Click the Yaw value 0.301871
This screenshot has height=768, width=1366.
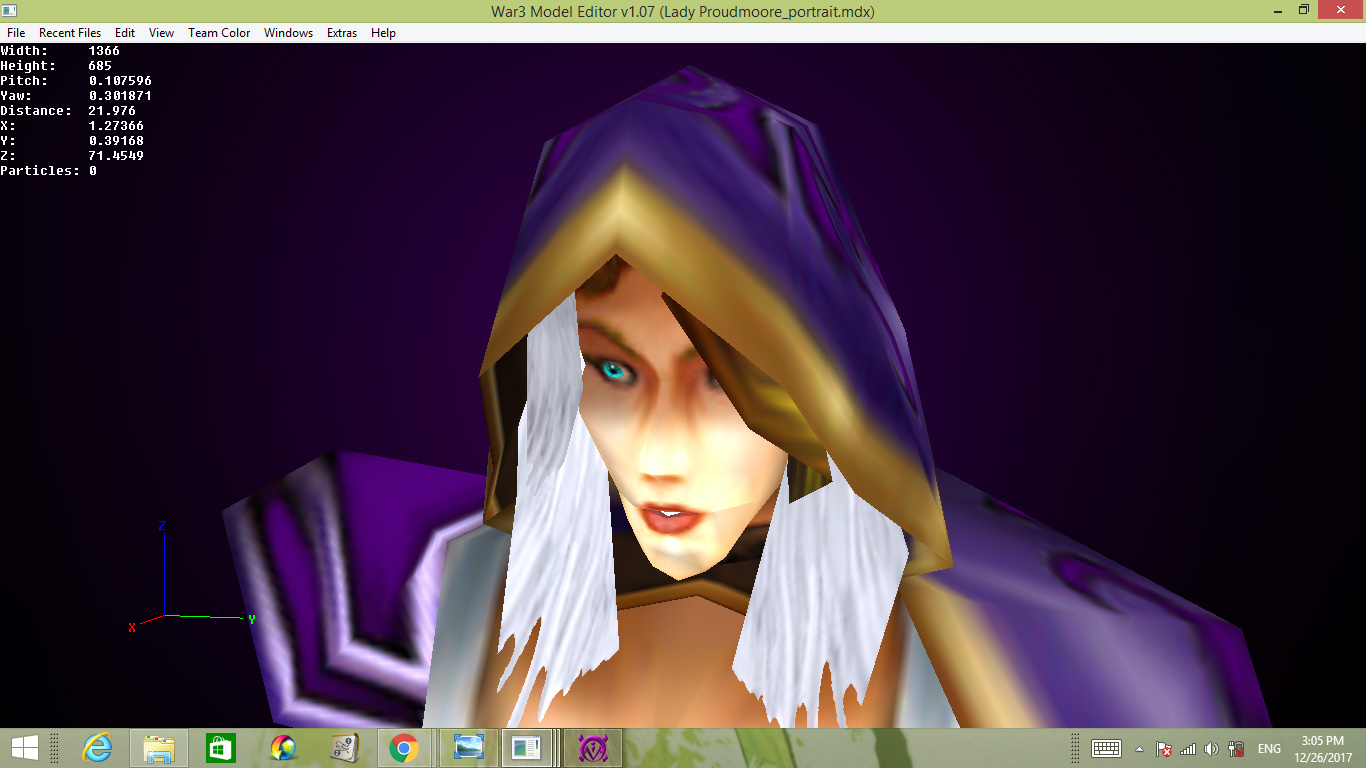[120, 96]
